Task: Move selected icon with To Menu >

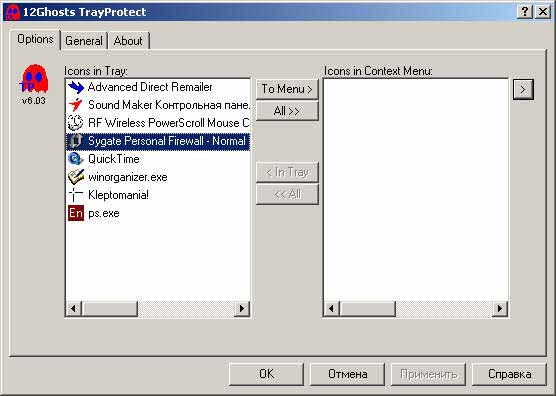Action: pos(287,89)
